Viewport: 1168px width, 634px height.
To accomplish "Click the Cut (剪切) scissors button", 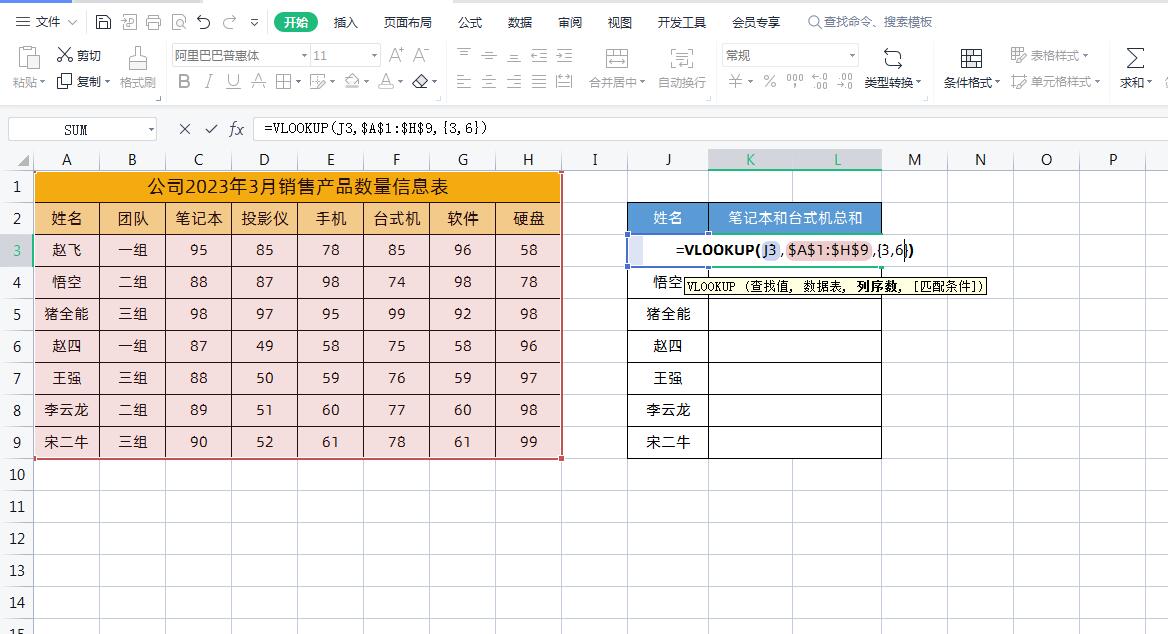I will tap(79, 55).
